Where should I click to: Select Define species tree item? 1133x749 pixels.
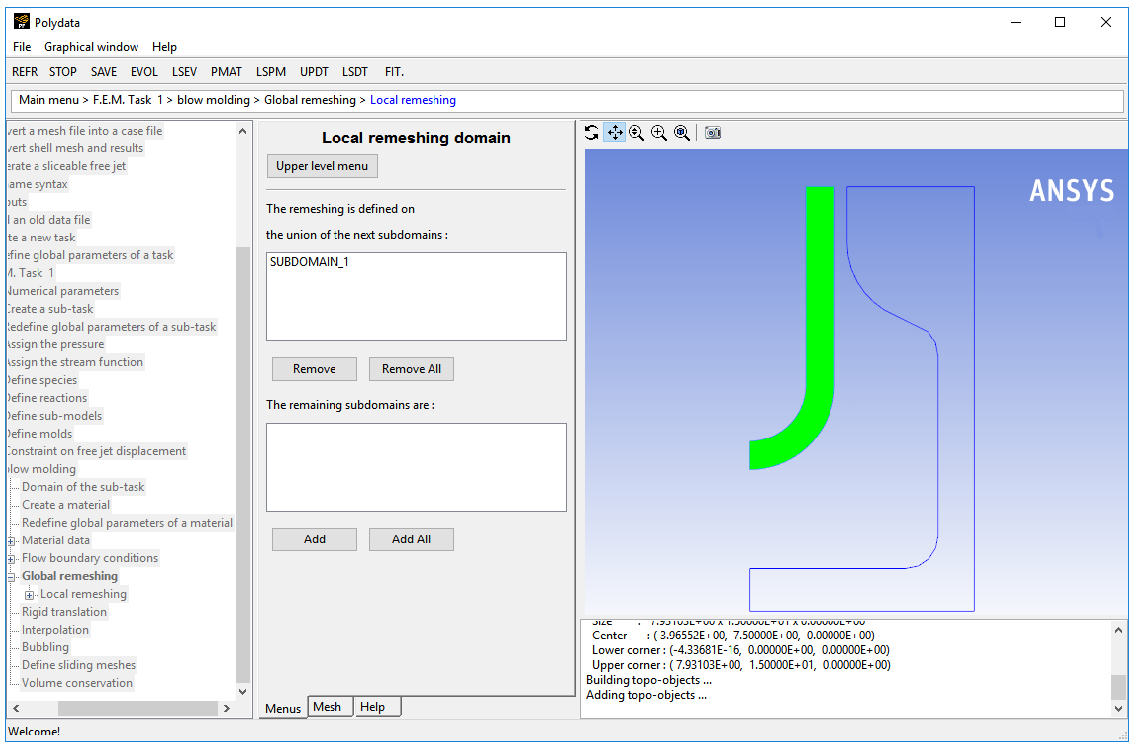[x=42, y=380]
